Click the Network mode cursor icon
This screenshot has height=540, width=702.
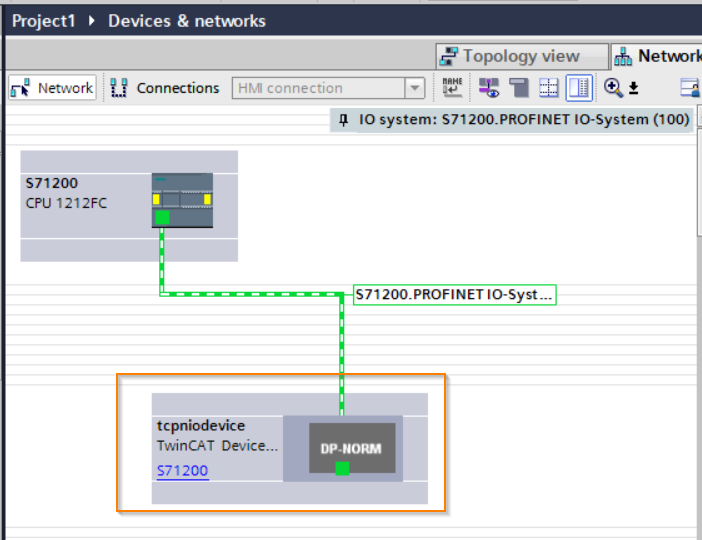click(x=21, y=88)
